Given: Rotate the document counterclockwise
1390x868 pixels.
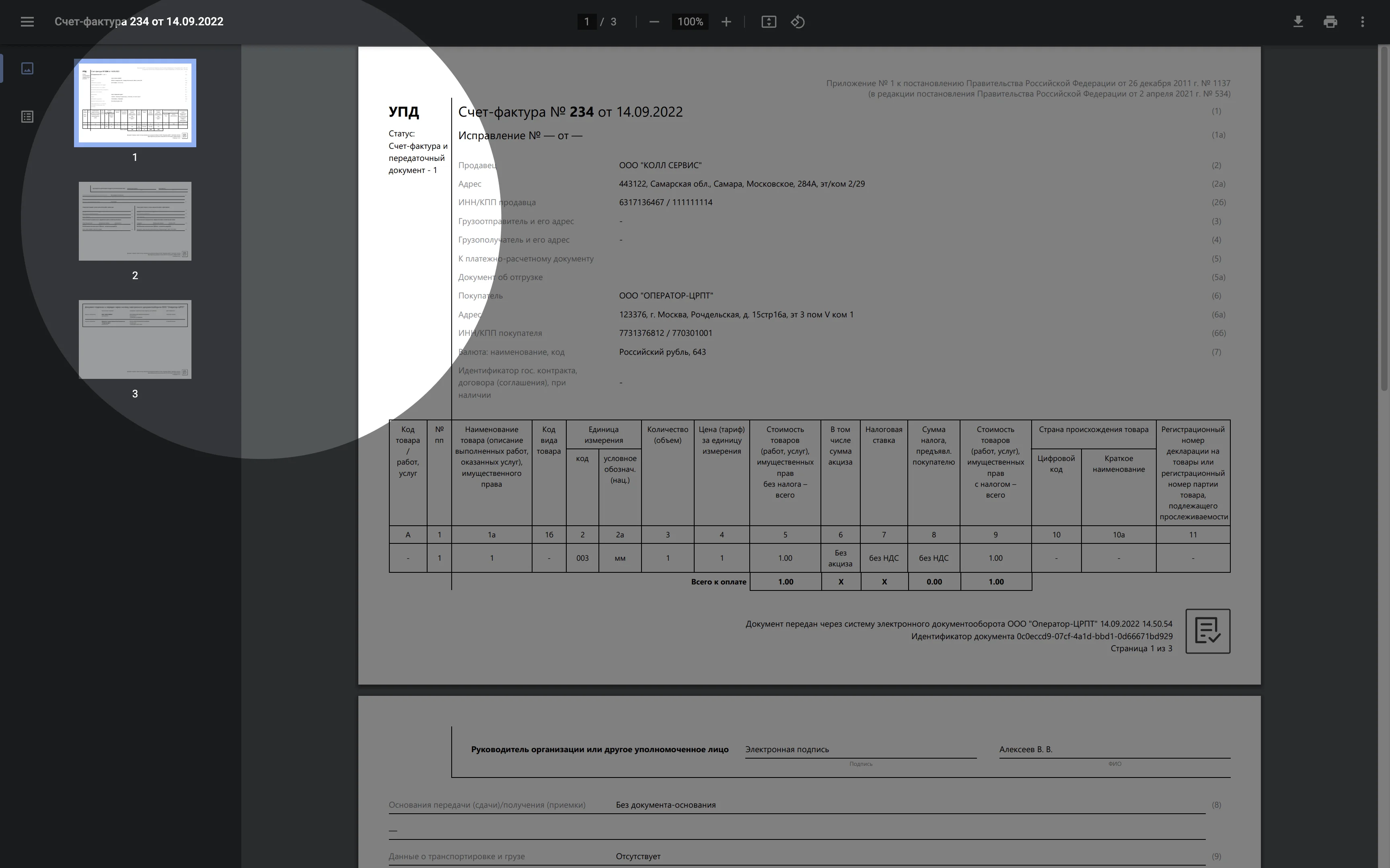Looking at the screenshot, I should point(798,22).
